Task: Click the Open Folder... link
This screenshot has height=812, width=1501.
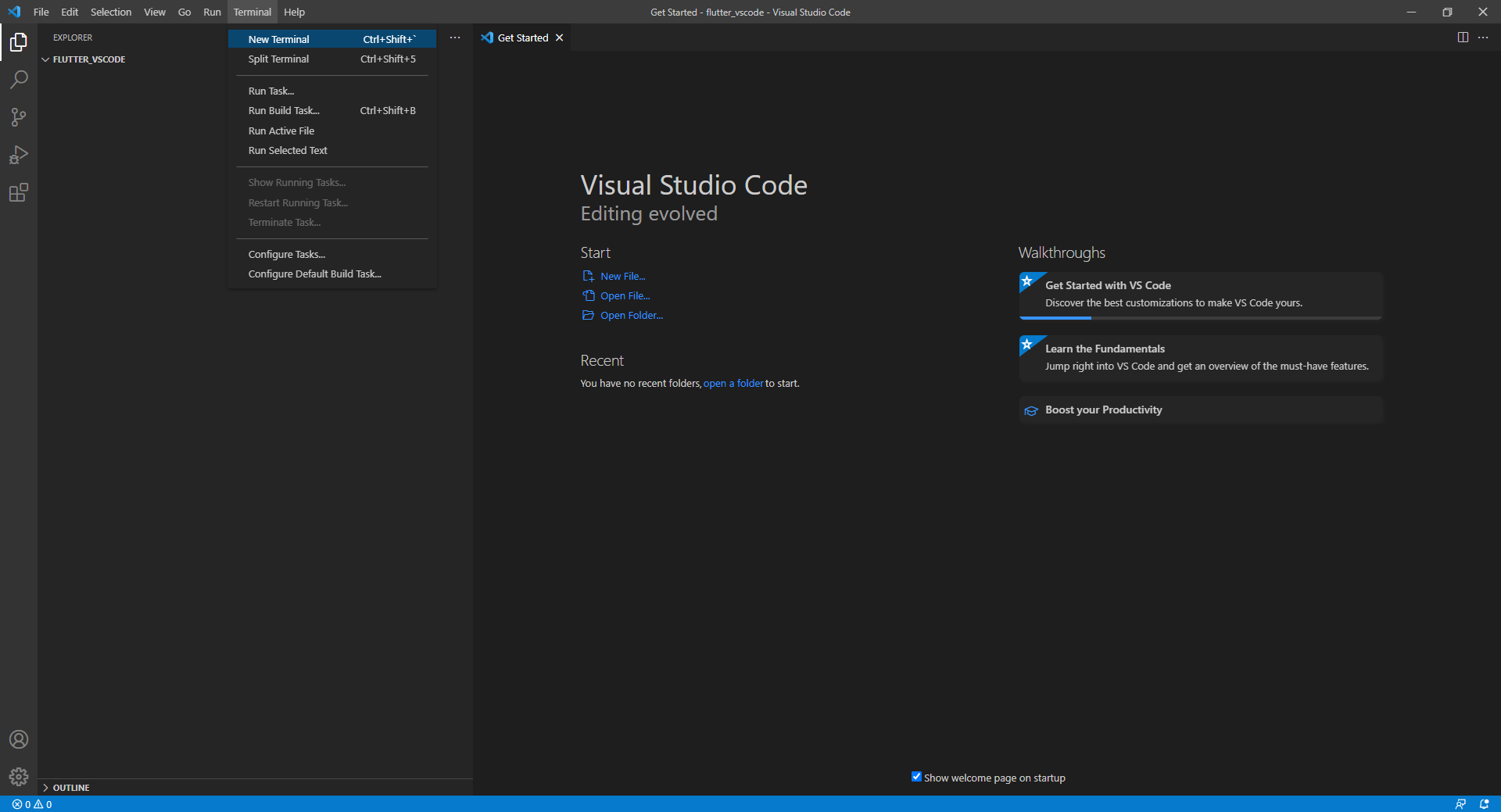Action: click(x=632, y=315)
